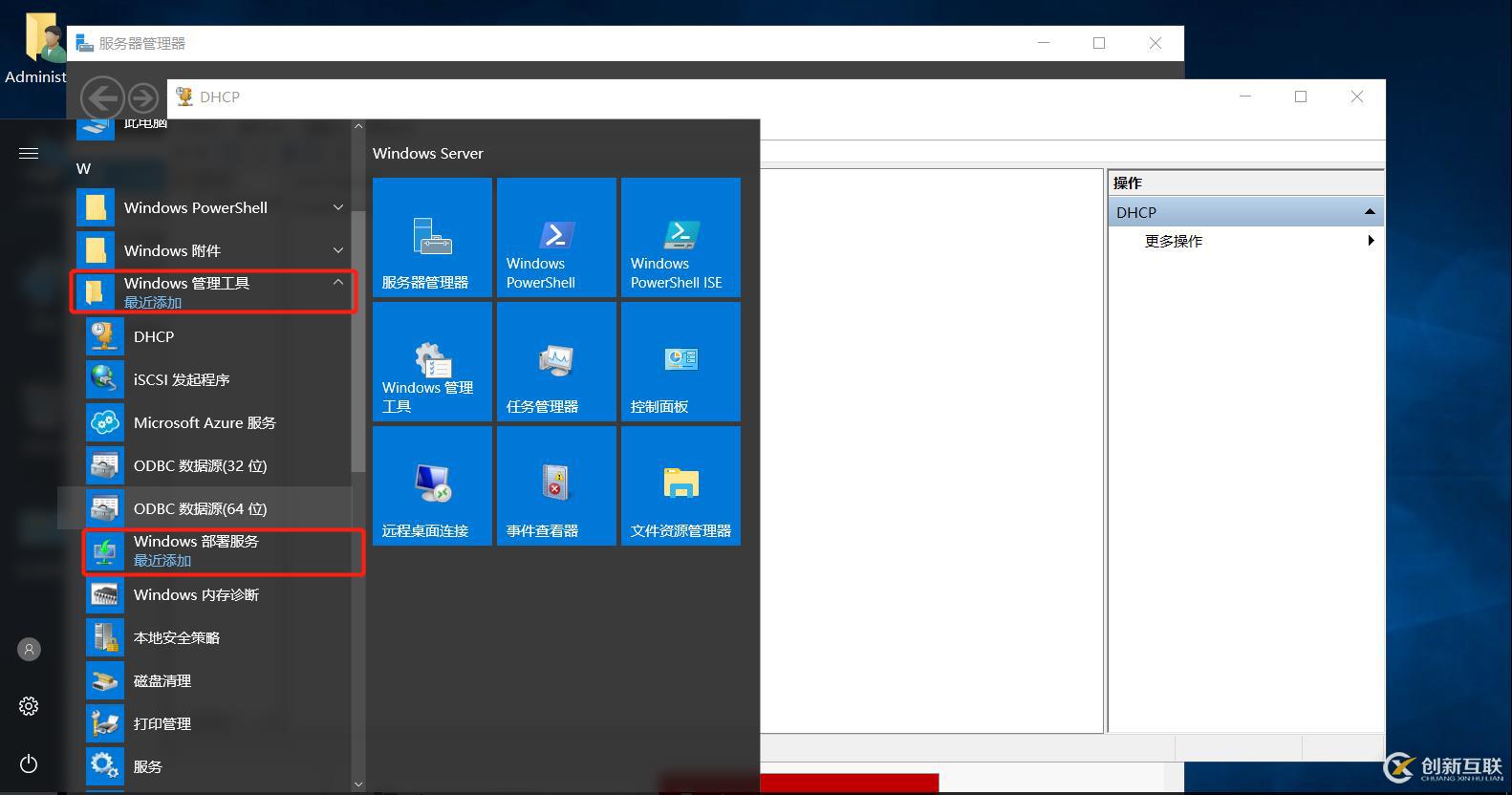Click the app list scrollbar thumb
Screen dimensions: 1512x795
[358, 341]
